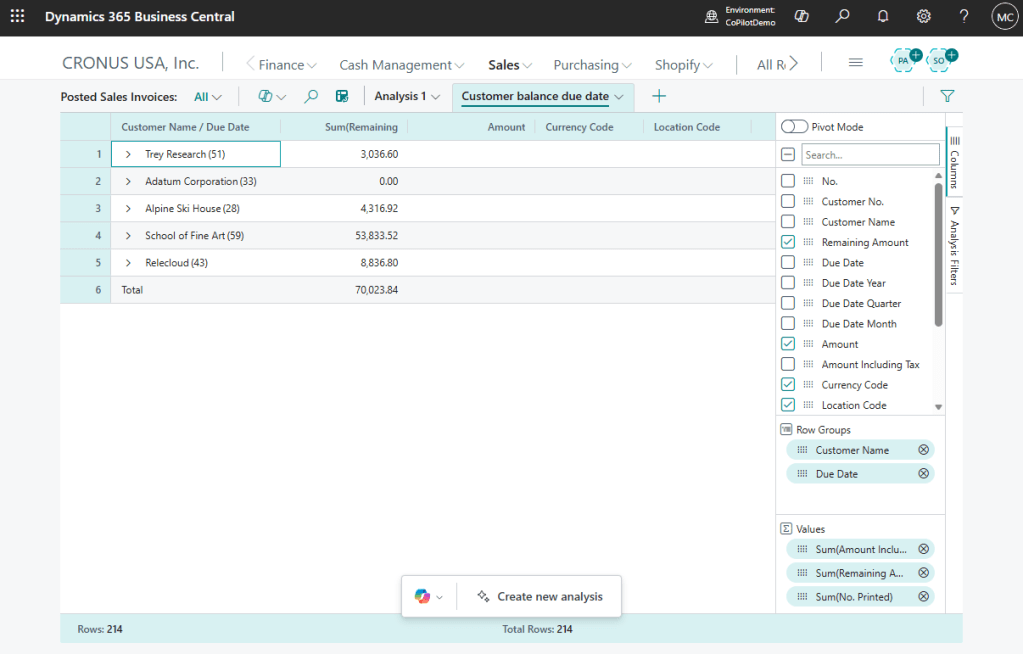Expand the Trey Research row group

[128, 154]
